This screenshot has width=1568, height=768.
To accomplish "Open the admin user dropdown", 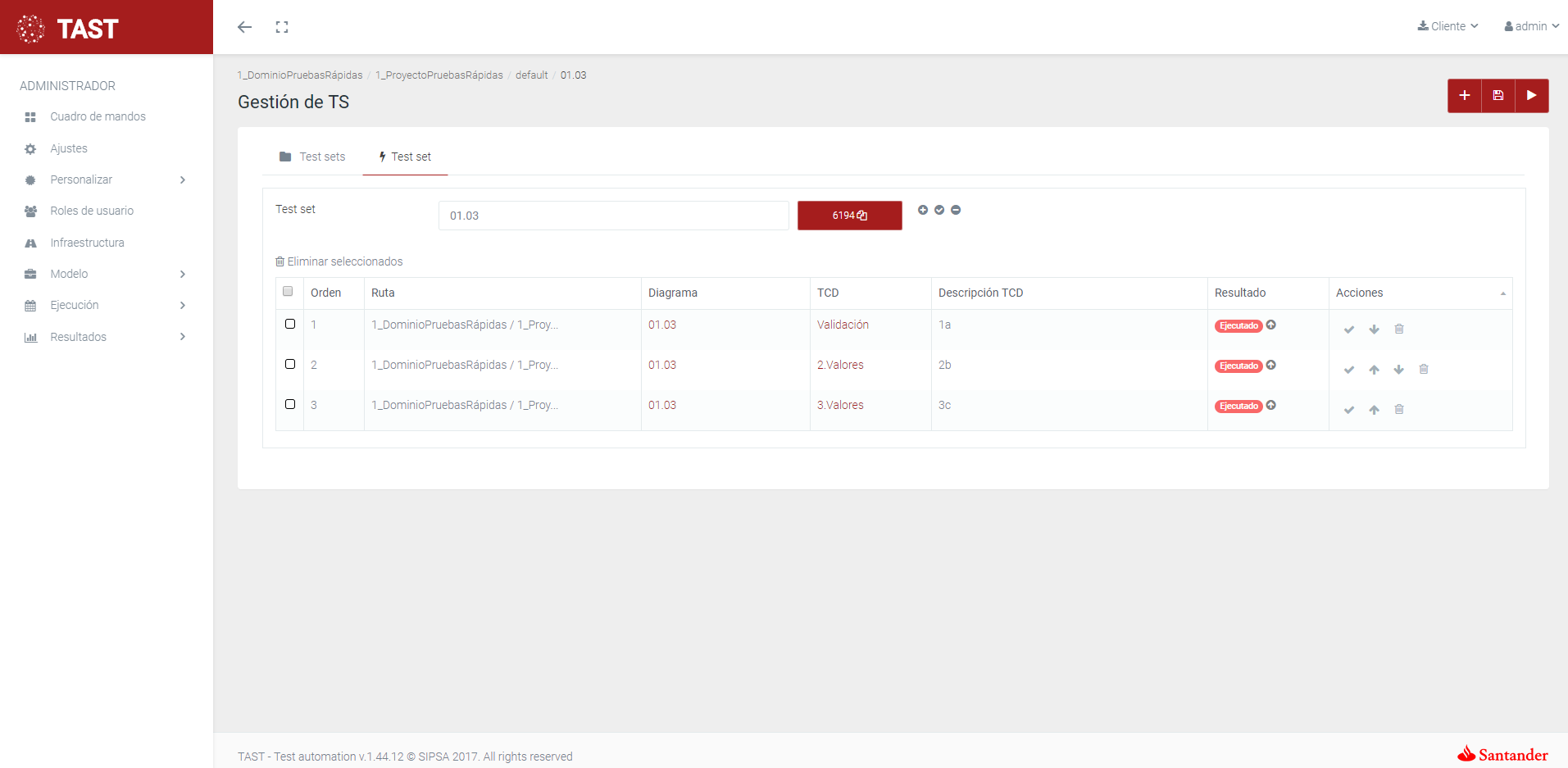I will pyautogui.click(x=1530, y=26).
